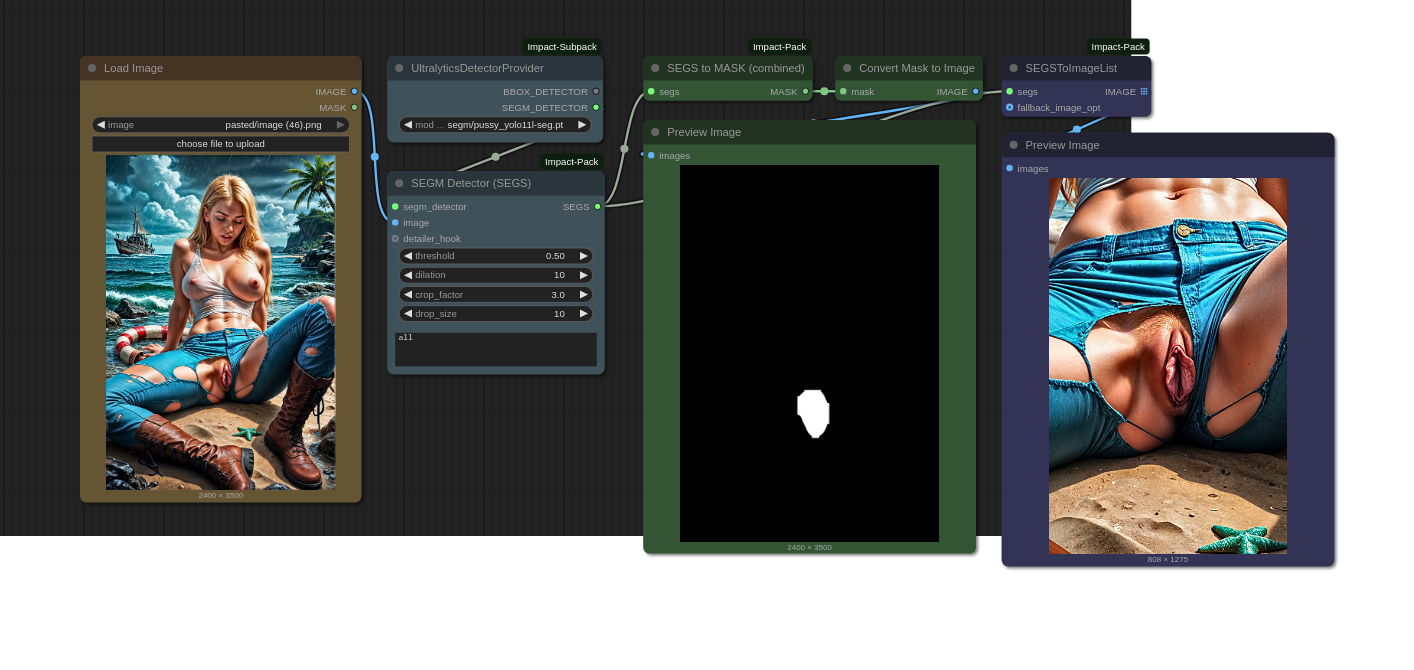Collapse the SEGSToImageList node via its dot

1013,68
